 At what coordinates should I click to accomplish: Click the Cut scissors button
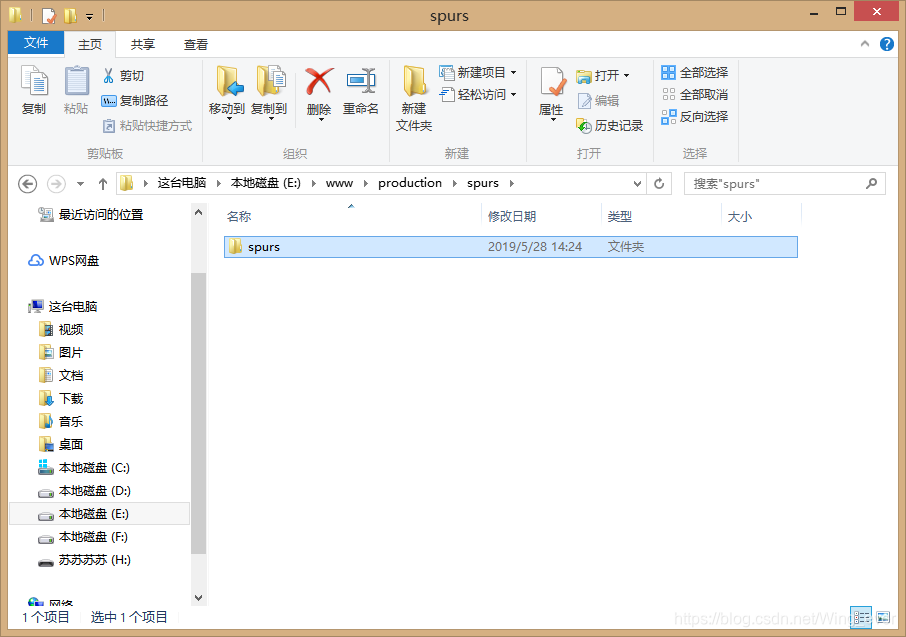tap(123, 76)
